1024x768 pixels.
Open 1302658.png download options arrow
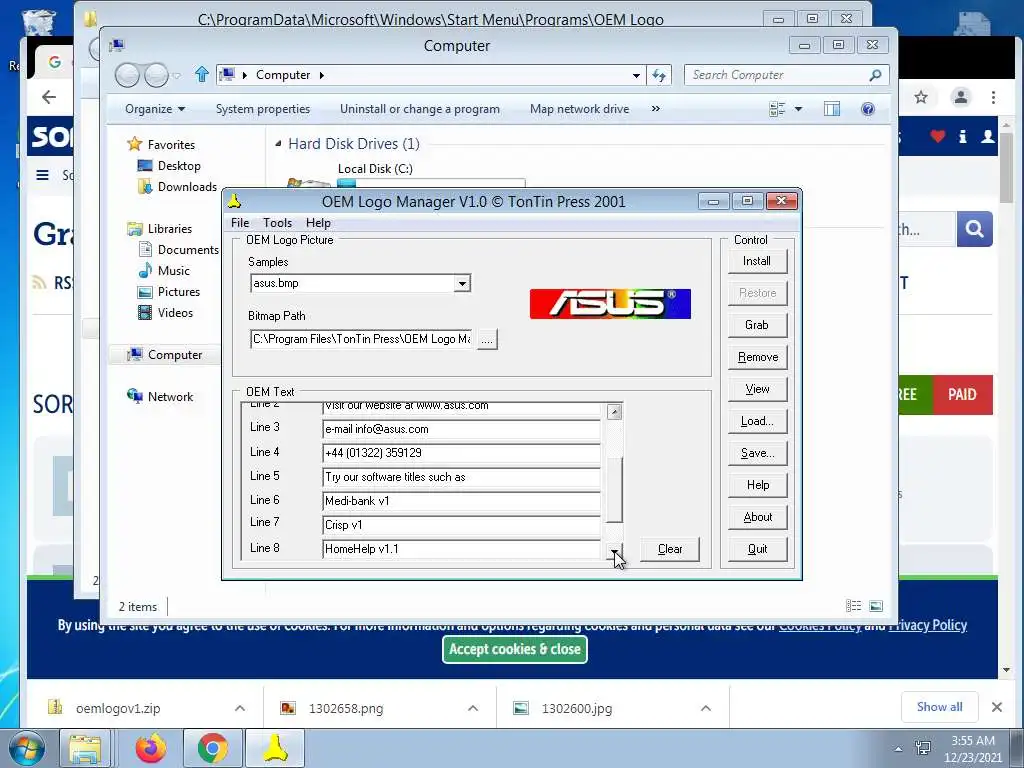[x=473, y=708]
